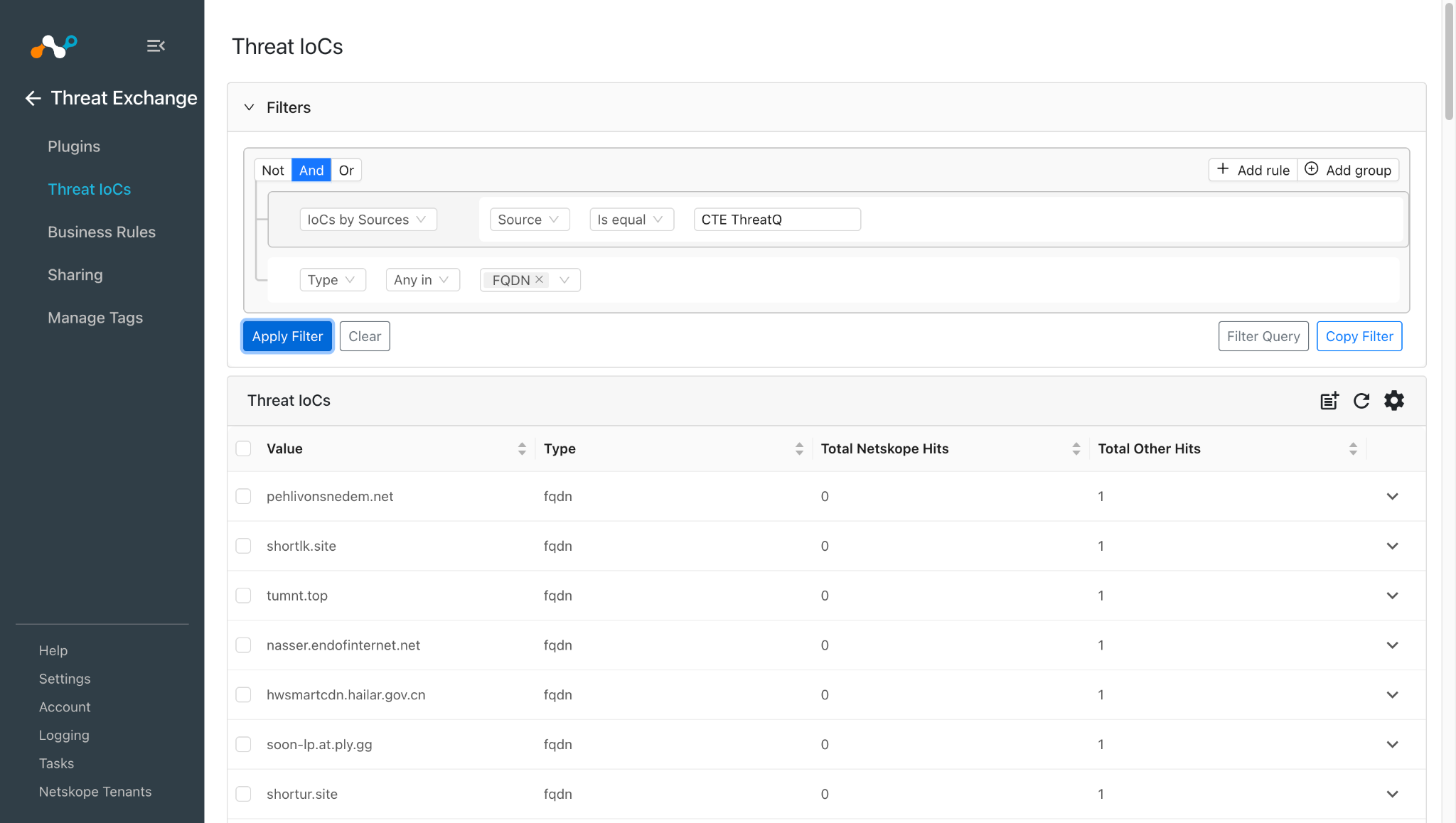Screen dimensions: 1456x823
Task: Open Threat IoCs in the sidebar
Action: point(90,189)
